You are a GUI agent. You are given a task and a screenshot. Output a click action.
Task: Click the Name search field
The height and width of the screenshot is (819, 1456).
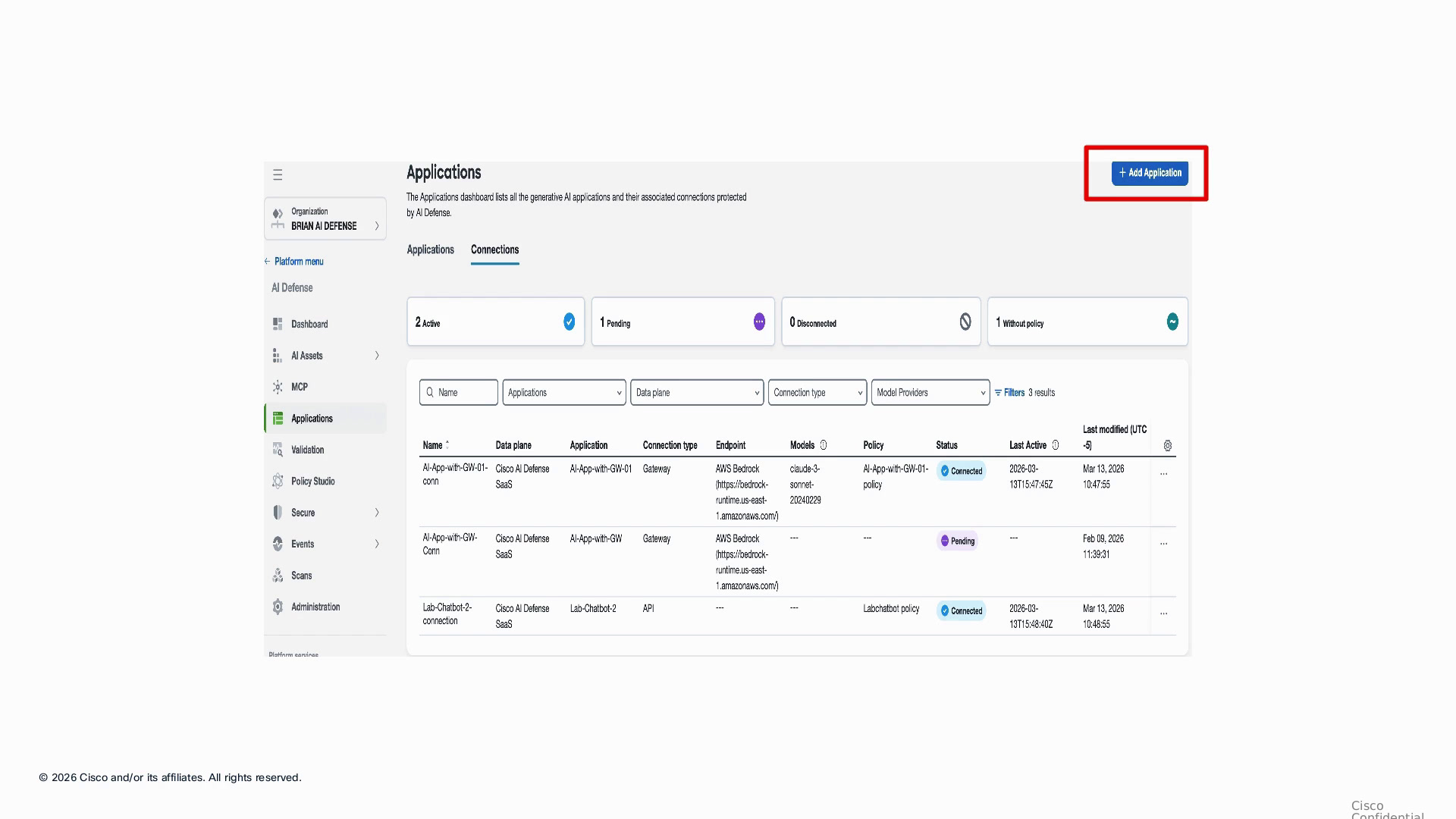tap(459, 393)
